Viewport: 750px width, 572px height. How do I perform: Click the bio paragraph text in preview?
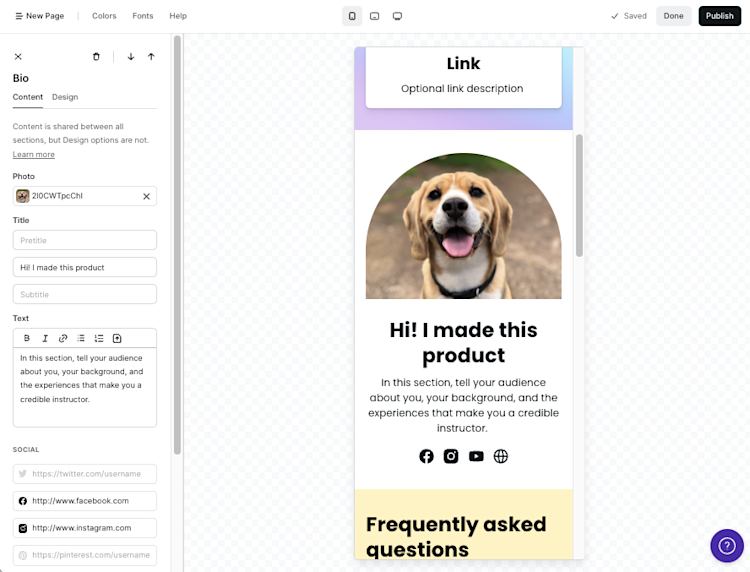point(463,405)
